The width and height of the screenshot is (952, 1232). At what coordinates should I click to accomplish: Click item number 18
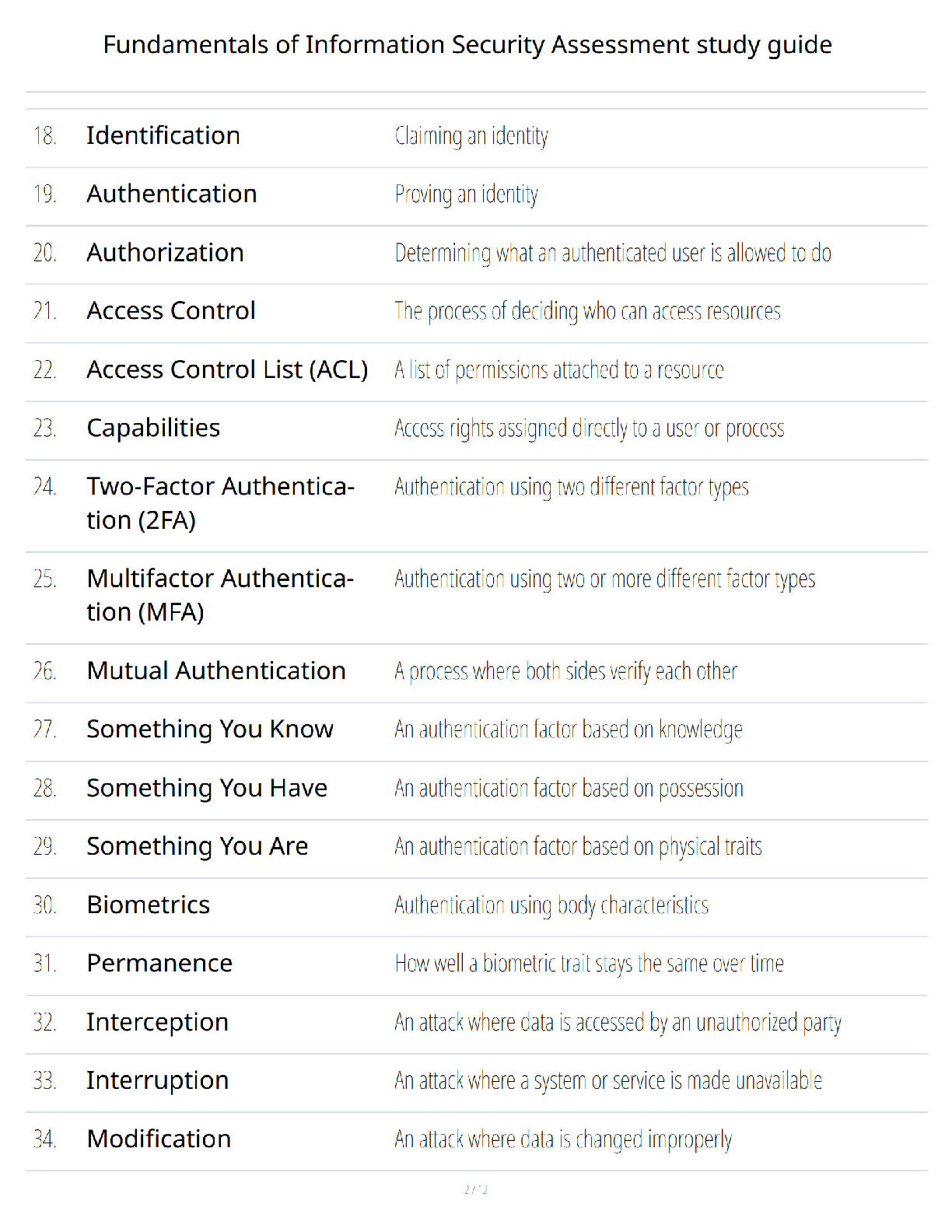(x=45, y=136)
